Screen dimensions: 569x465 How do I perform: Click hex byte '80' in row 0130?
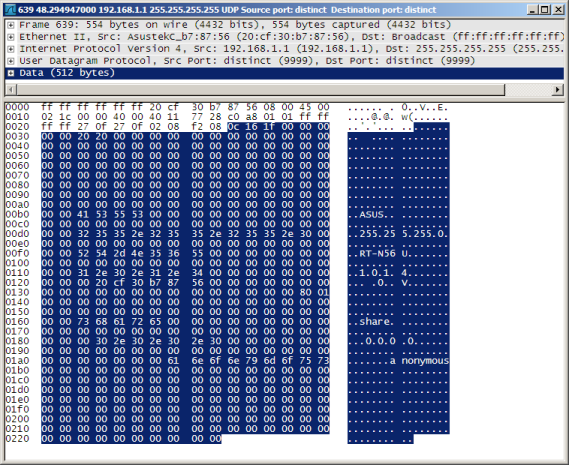pyautogui.click(x=305, y=293)
